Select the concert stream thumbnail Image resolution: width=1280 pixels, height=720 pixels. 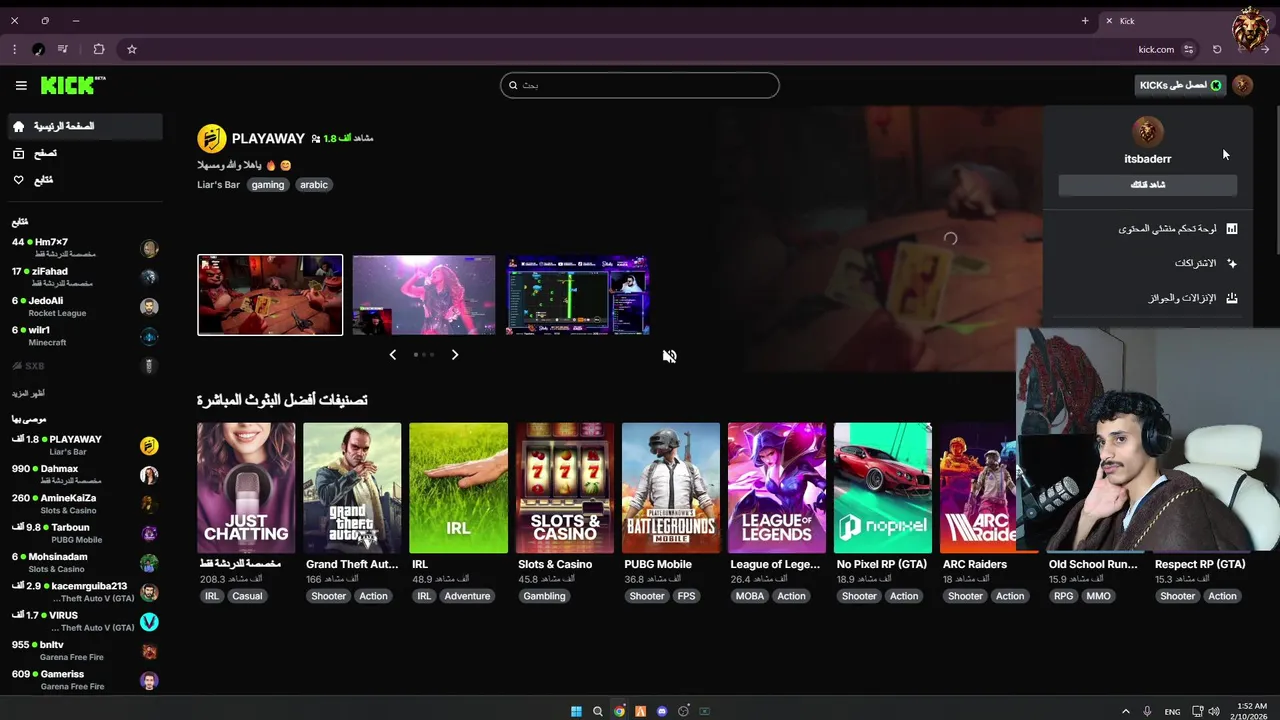click(424, 295)
